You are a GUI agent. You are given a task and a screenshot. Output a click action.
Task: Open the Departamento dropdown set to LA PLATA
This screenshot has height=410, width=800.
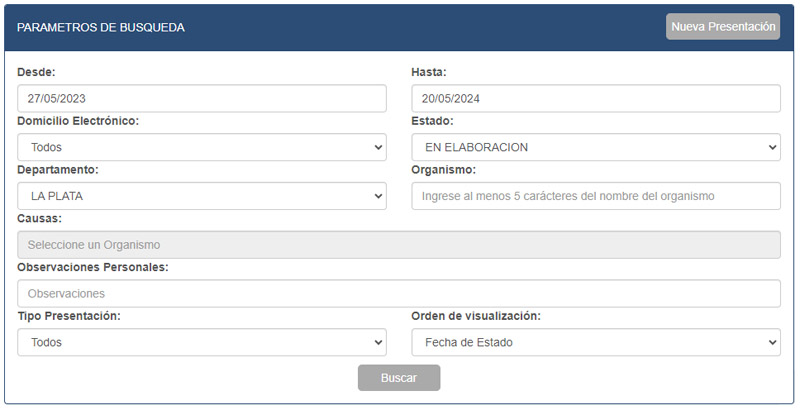pyautogui.click(x=202, y=196)
